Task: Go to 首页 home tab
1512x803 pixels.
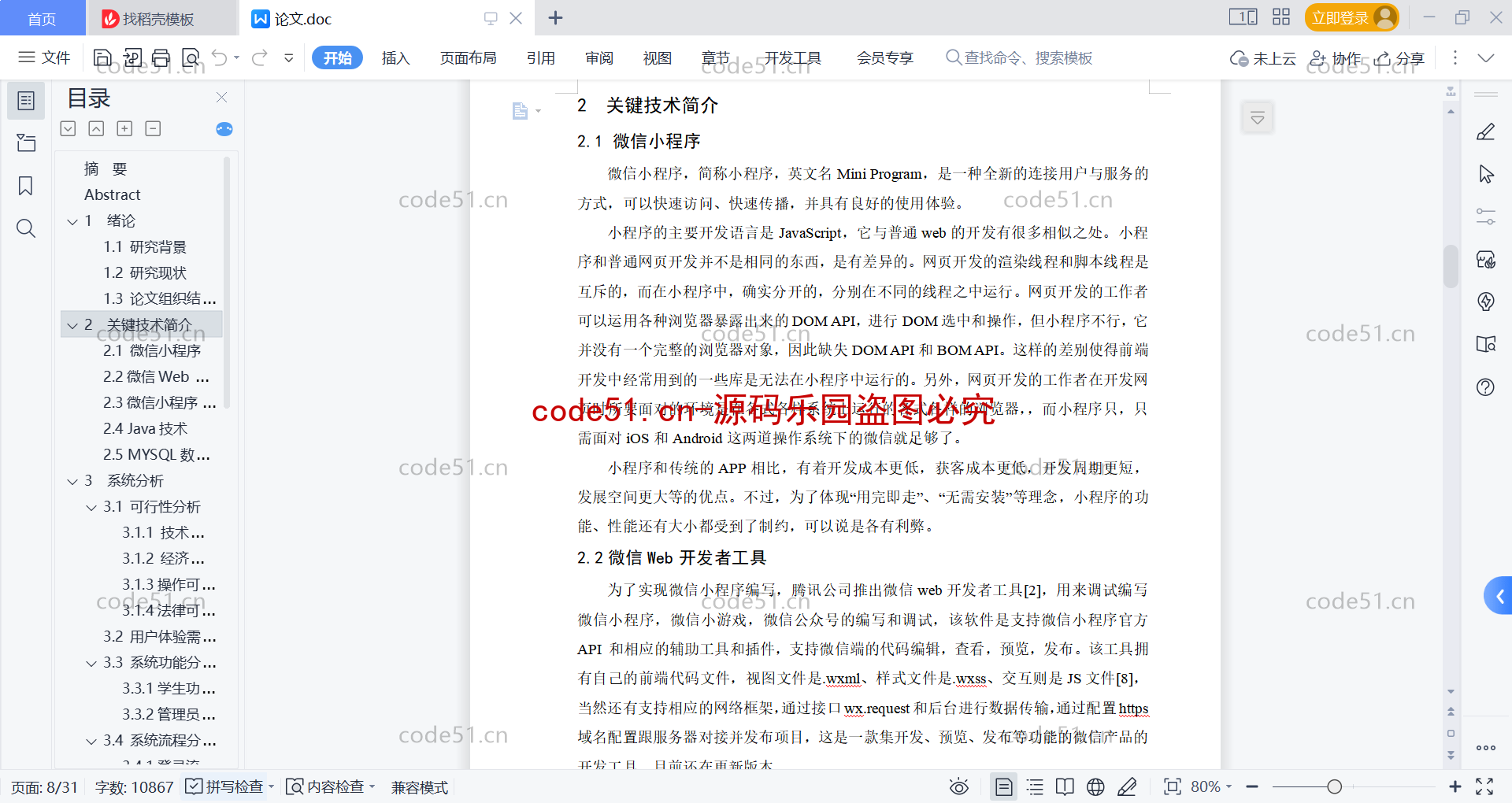Action: (x=43, y=18)
